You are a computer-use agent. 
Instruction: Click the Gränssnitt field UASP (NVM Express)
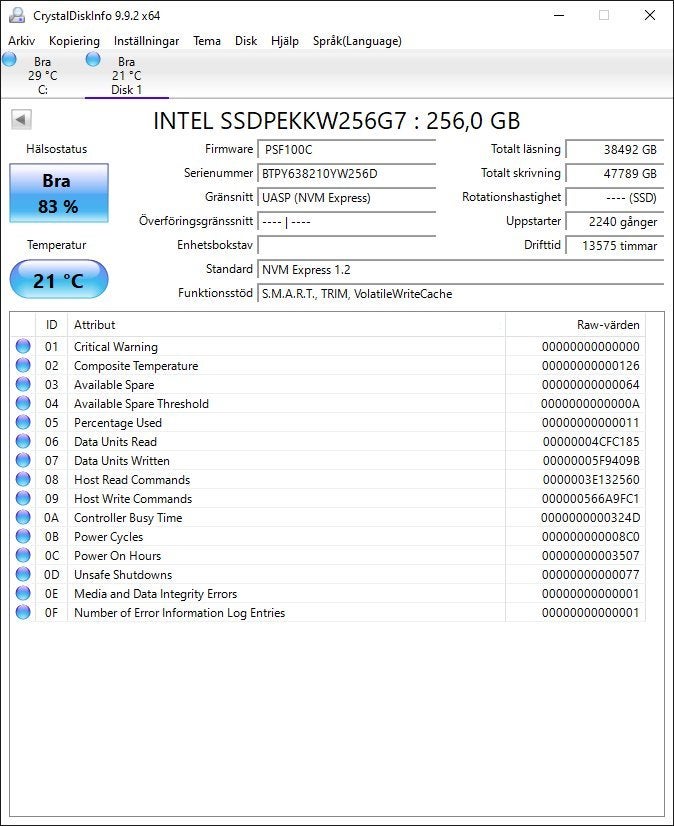pos(346,198)
